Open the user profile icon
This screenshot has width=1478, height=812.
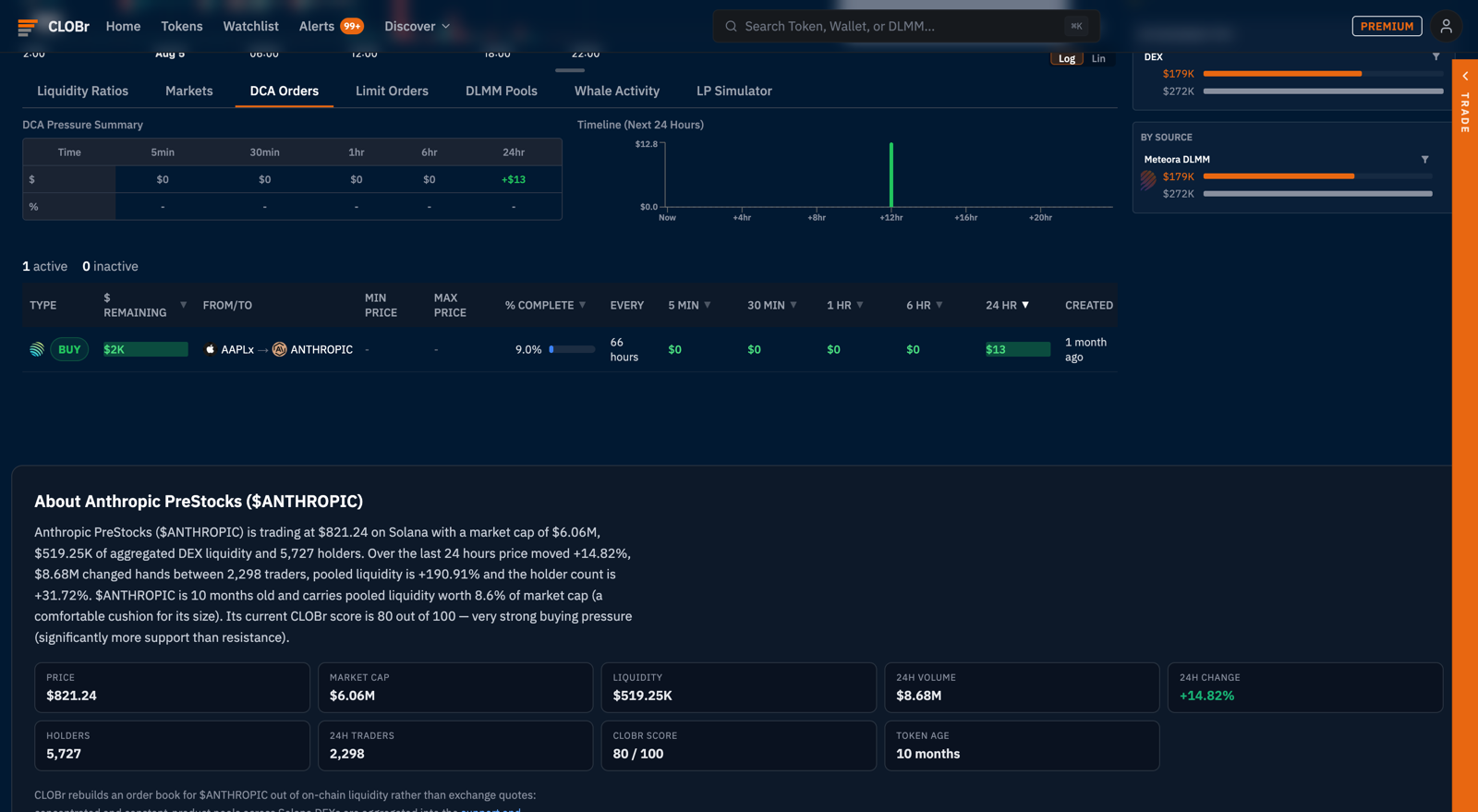(1446, 26)
